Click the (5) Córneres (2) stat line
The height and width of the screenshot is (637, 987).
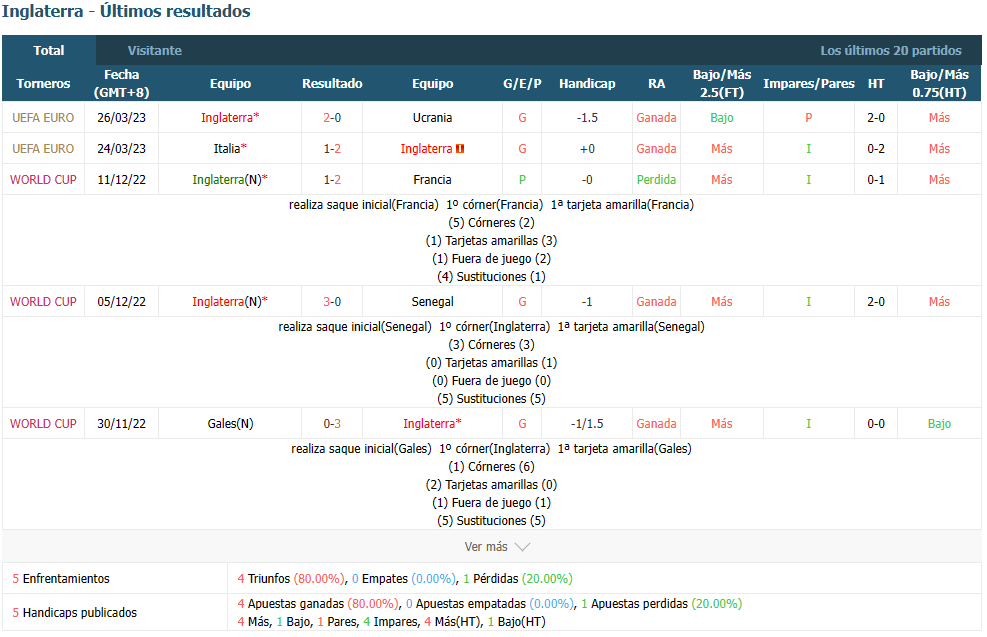coord(491,223)
